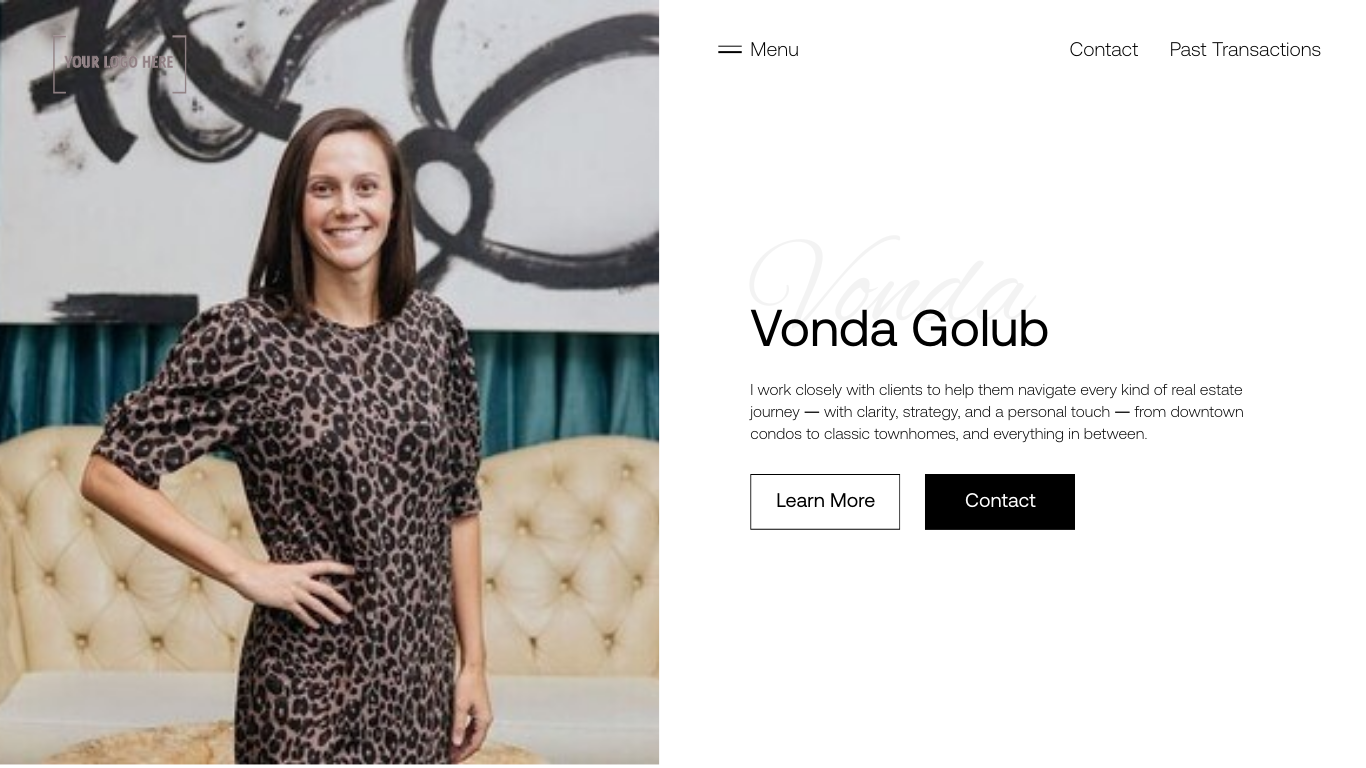This screenshot has height=768, width=1366.
Task: Go to Past Transactions page
Action: (x=1245, y=49)
